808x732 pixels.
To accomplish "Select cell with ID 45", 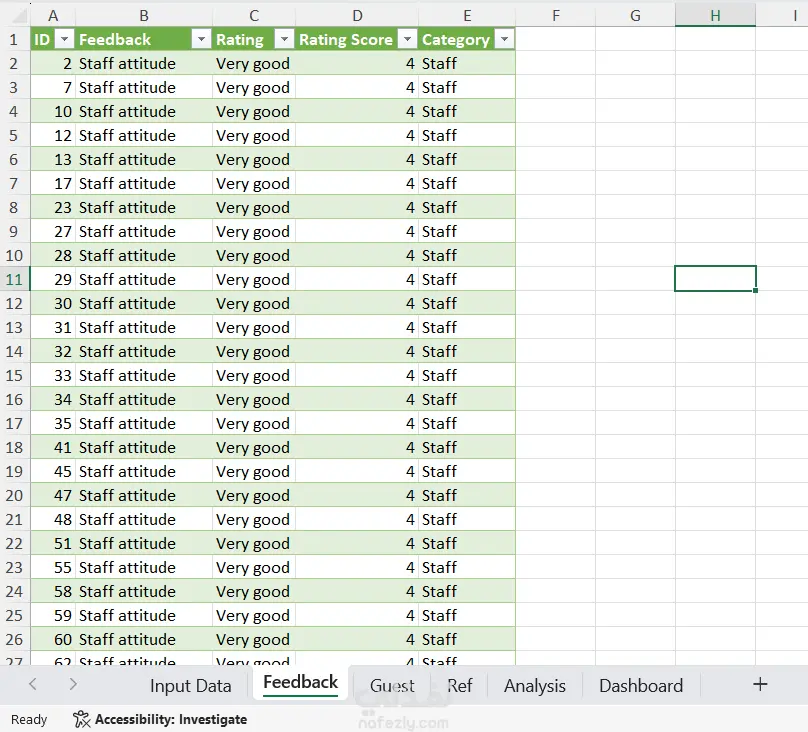I will point(53,471).
